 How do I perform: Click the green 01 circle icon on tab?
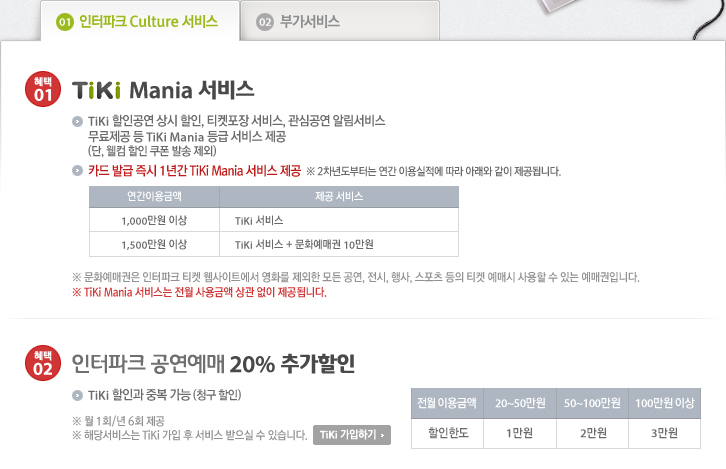click(65, 22)
